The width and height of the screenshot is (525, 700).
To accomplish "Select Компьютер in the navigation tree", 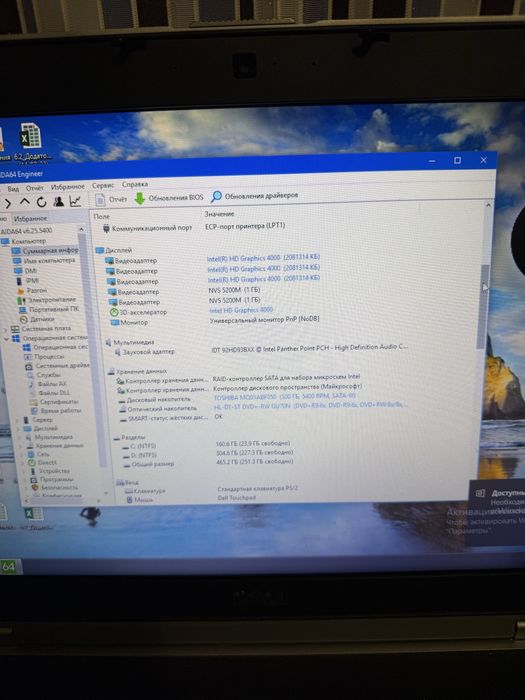I will pyautogui.click(x=24, y=241).
